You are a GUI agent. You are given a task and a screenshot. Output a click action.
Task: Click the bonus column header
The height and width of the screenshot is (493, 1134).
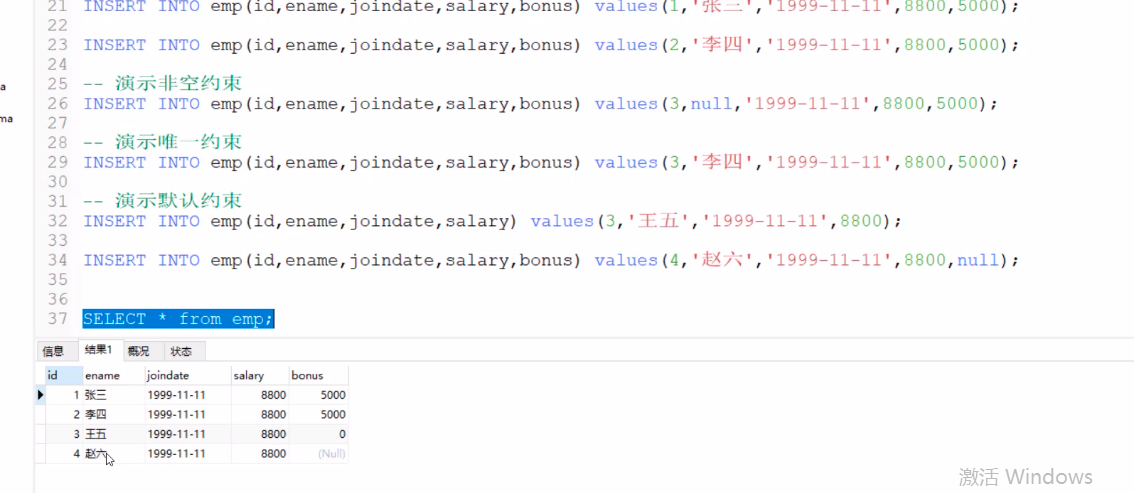pyautogui.click(x=319, y=375)
